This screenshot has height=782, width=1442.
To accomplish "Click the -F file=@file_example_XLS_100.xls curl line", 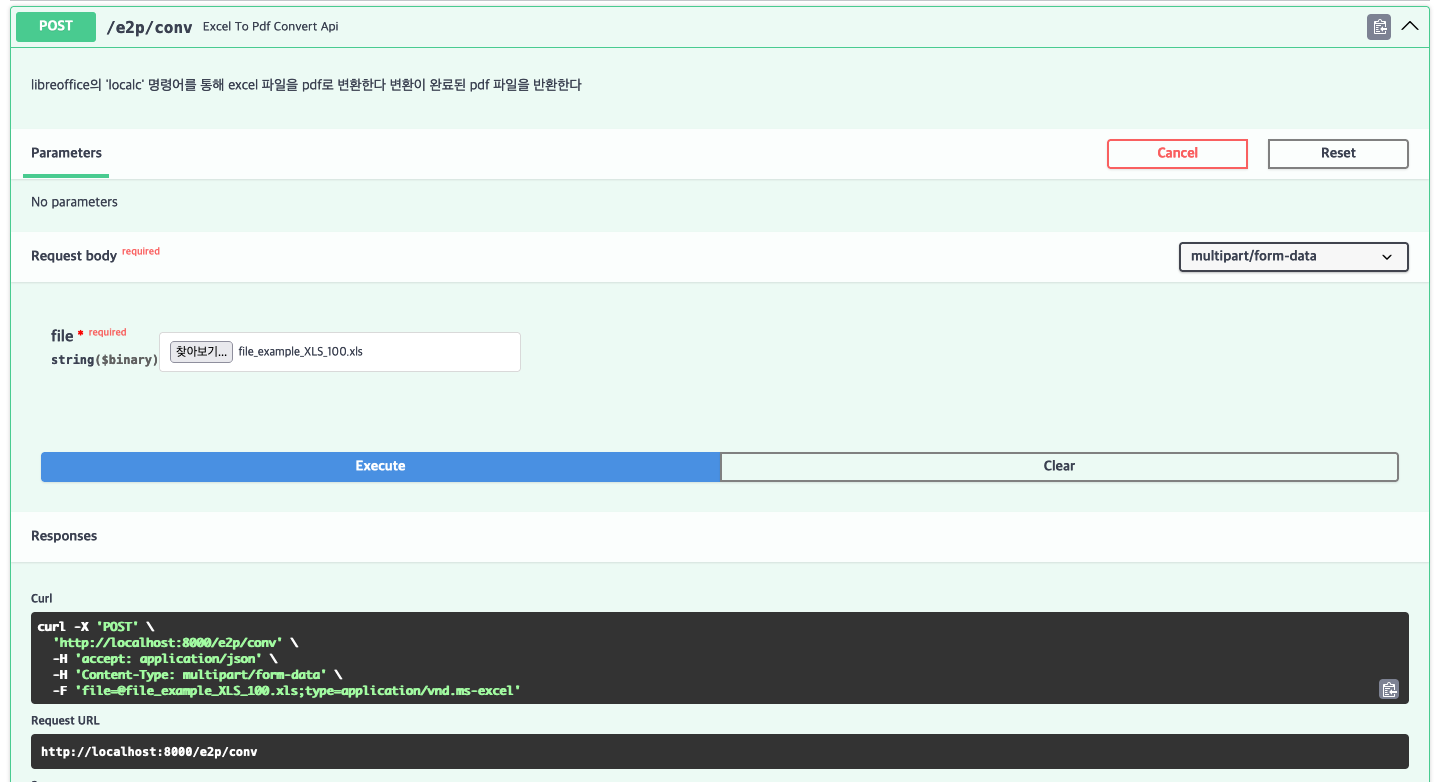I will coord(287,690).
